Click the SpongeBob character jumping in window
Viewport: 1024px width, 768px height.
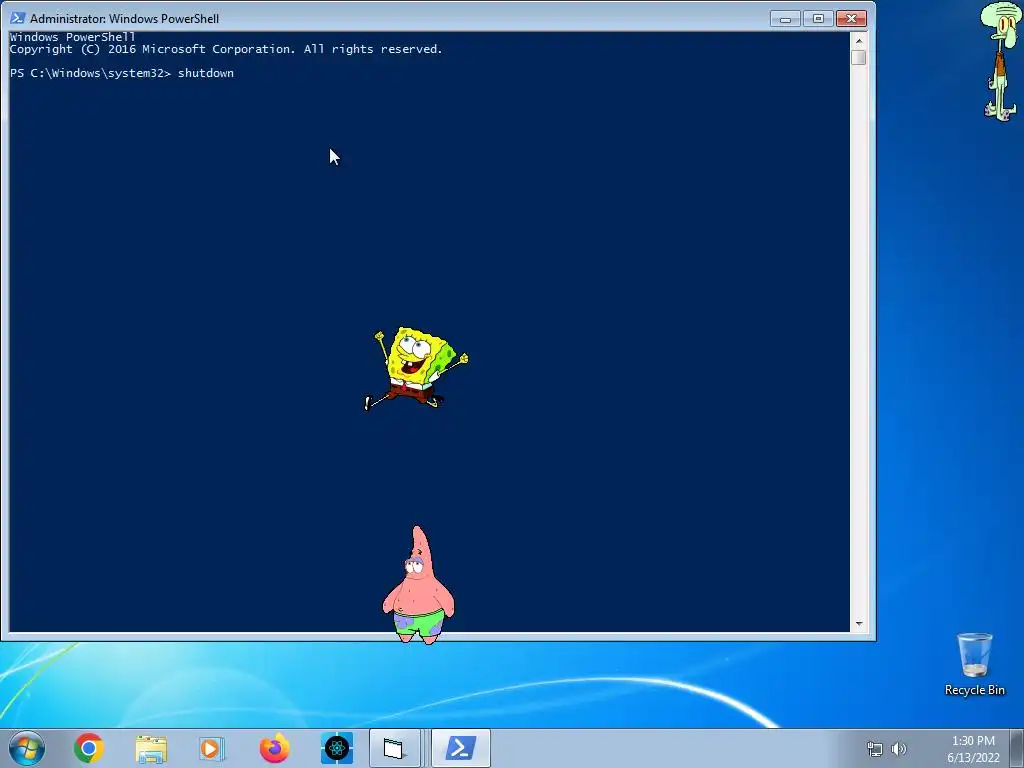[x=416, y=368]
